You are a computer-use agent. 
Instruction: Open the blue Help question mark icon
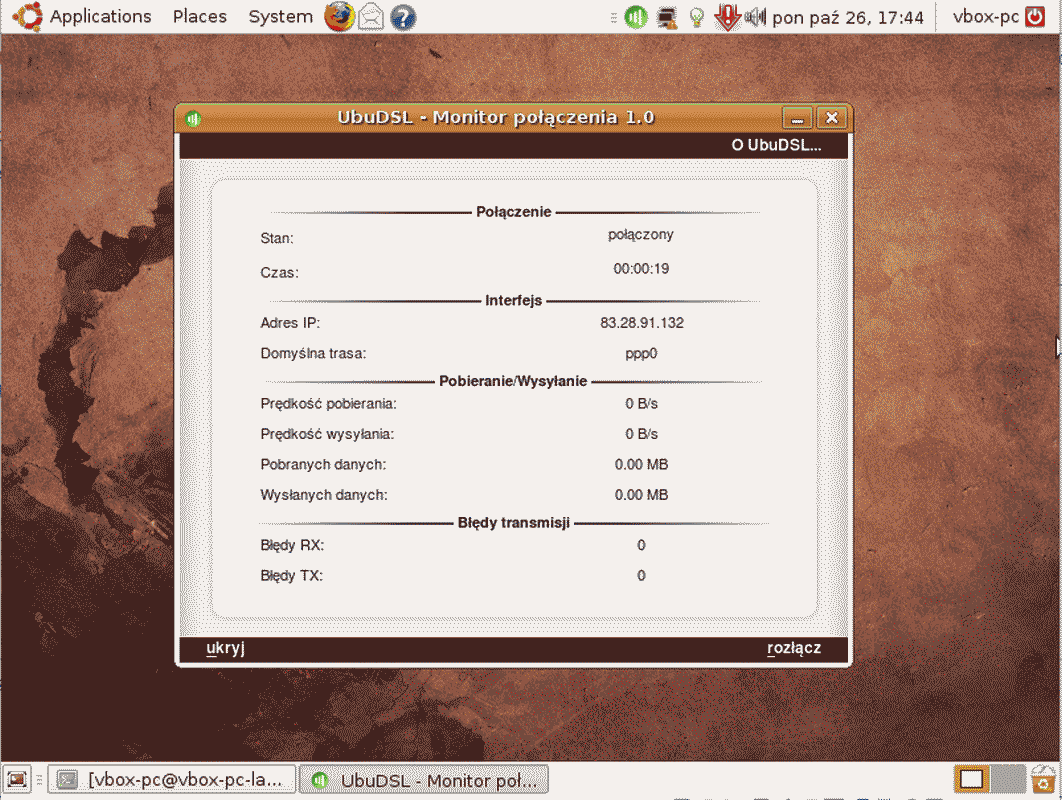point(403,17)
